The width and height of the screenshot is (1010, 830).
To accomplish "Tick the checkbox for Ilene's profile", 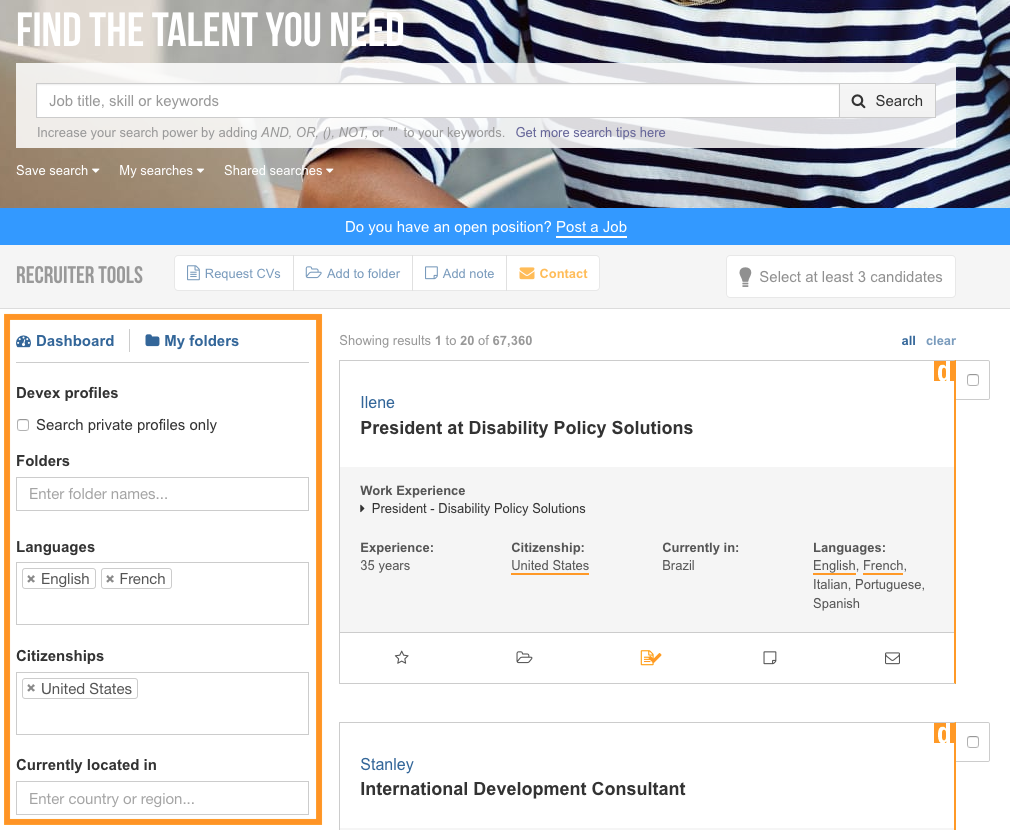I will pyautogui.click(x=973, y=380).
